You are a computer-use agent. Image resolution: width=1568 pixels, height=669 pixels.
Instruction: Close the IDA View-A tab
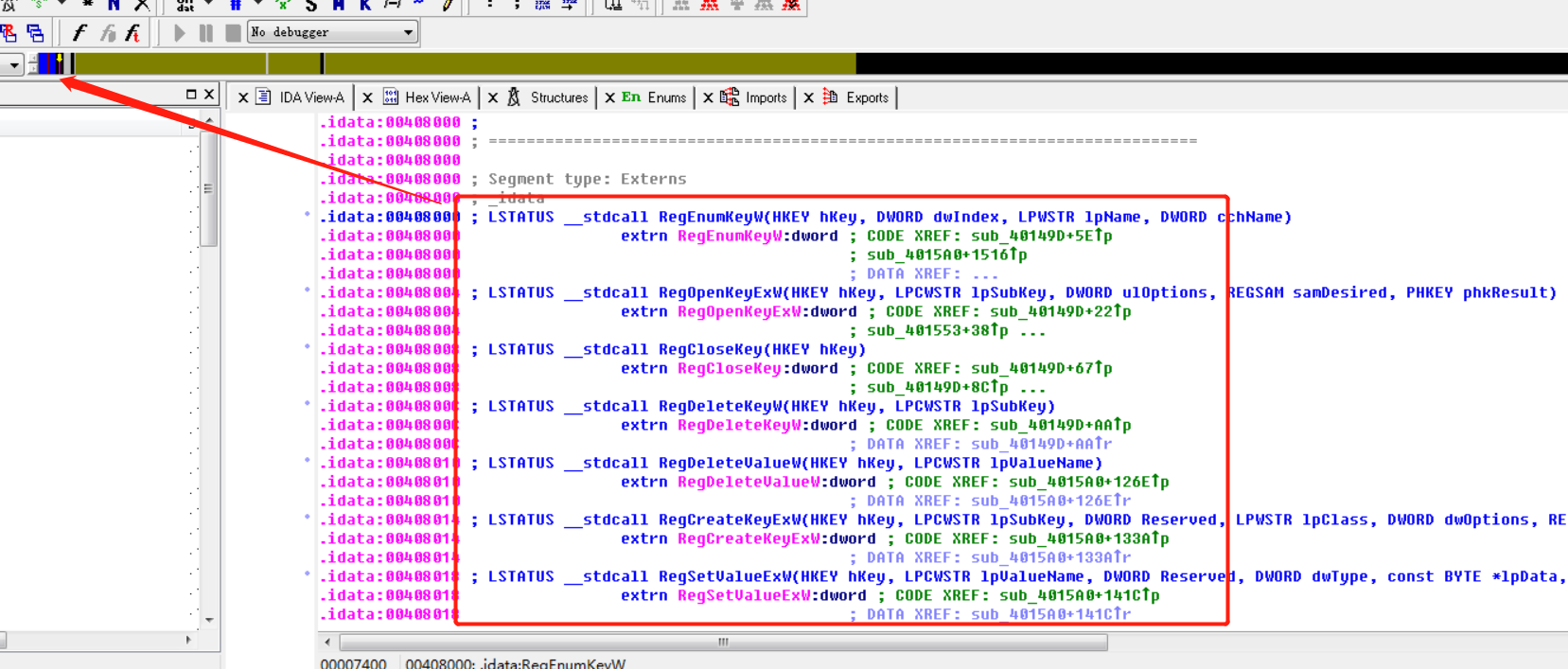coord(243,97)
